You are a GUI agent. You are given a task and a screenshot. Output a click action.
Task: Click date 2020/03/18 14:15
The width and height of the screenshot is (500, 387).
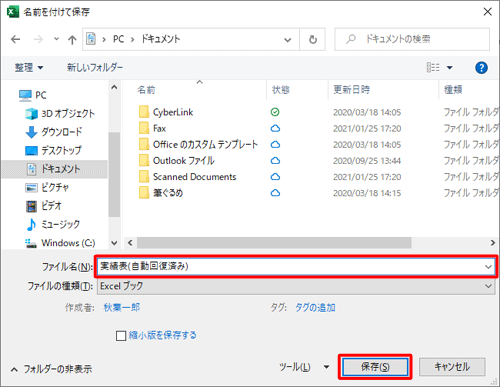click(x=367, y=193)
